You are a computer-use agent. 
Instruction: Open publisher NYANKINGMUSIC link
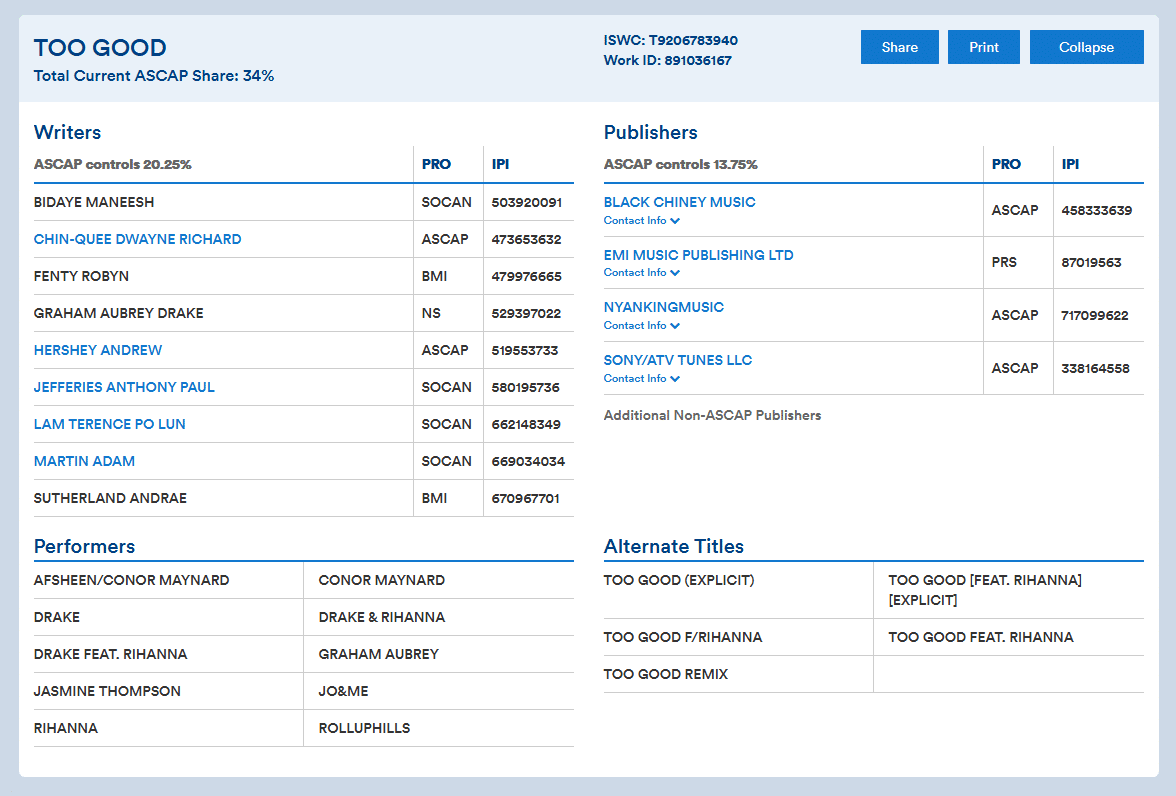pyautogui.click(x=664, y=307)
